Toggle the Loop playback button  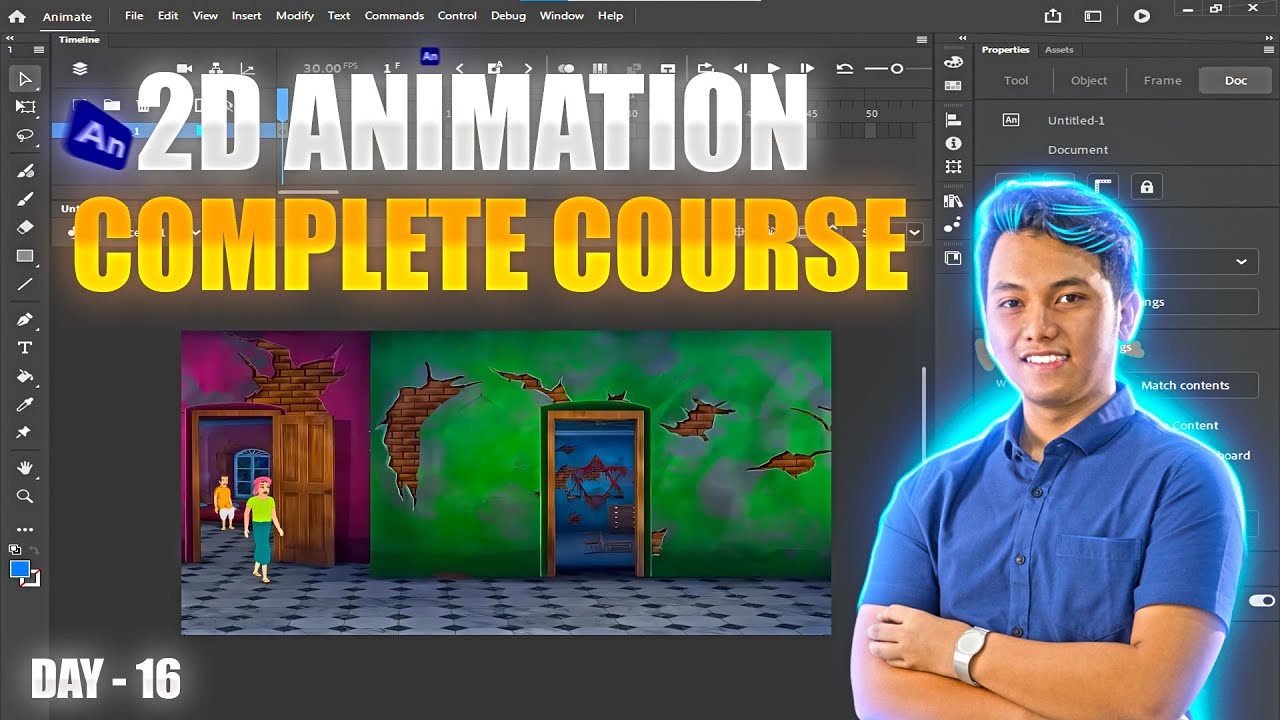coord(705,69)
